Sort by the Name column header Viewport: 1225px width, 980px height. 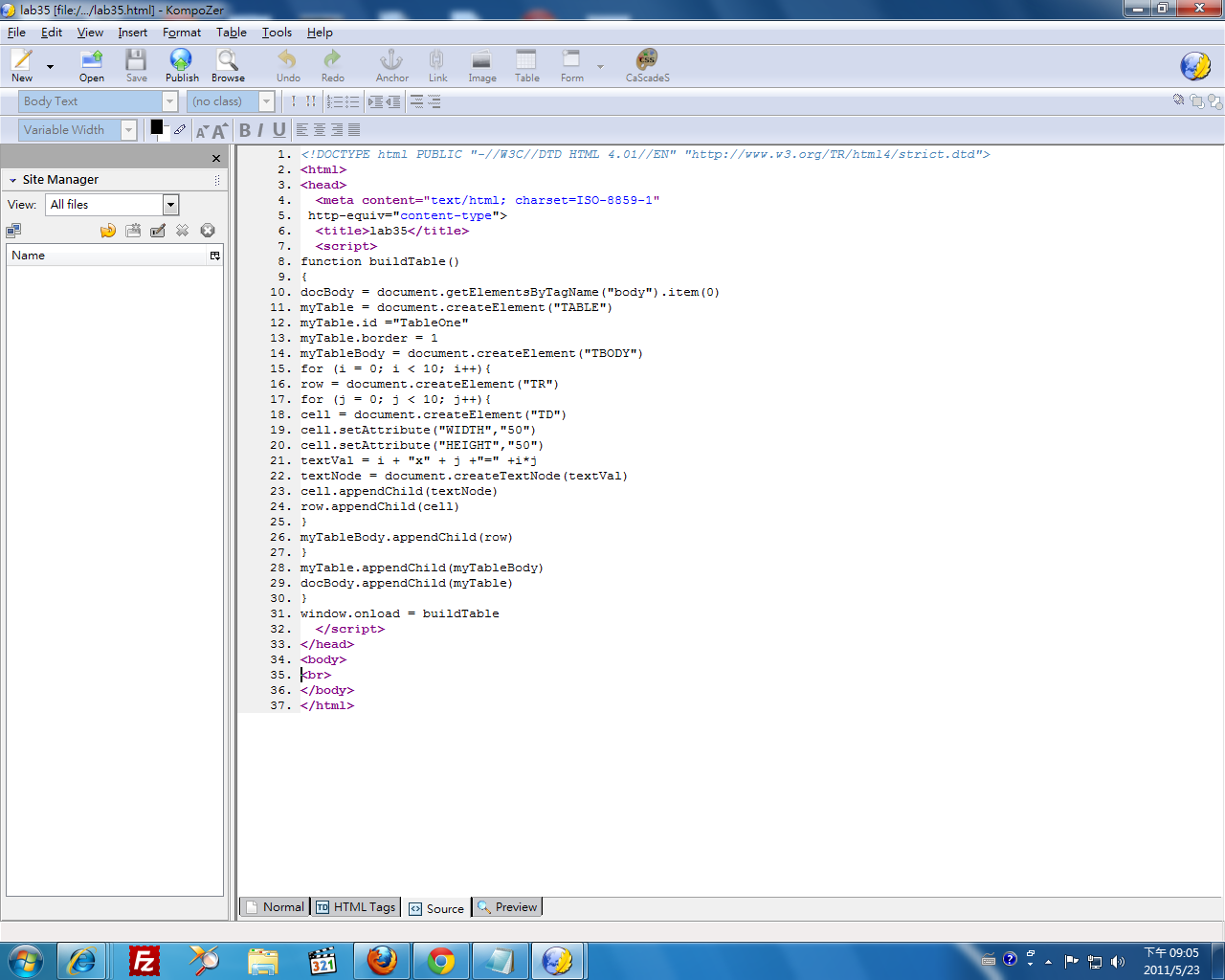(106, 256)
